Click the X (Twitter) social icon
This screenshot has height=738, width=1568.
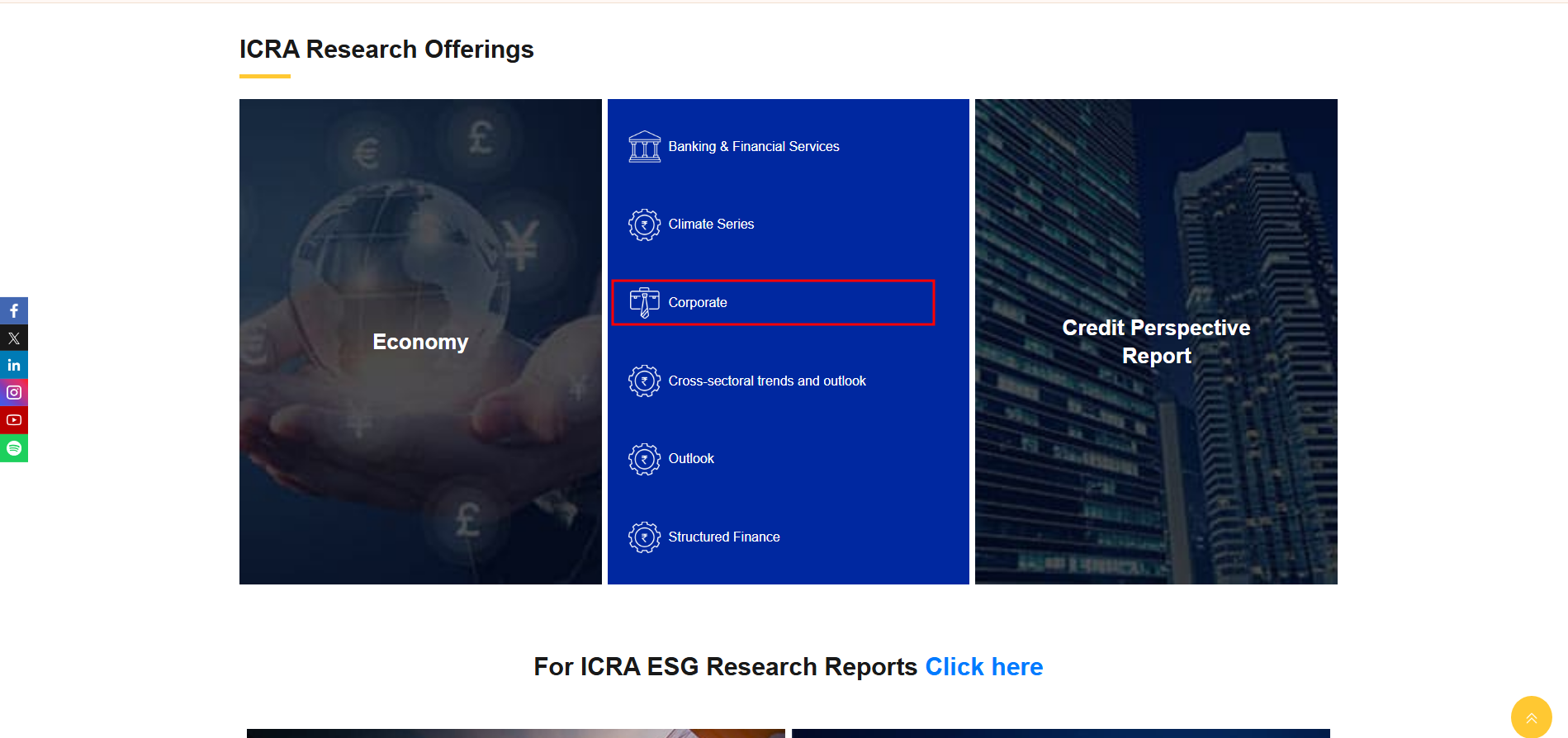14,338
